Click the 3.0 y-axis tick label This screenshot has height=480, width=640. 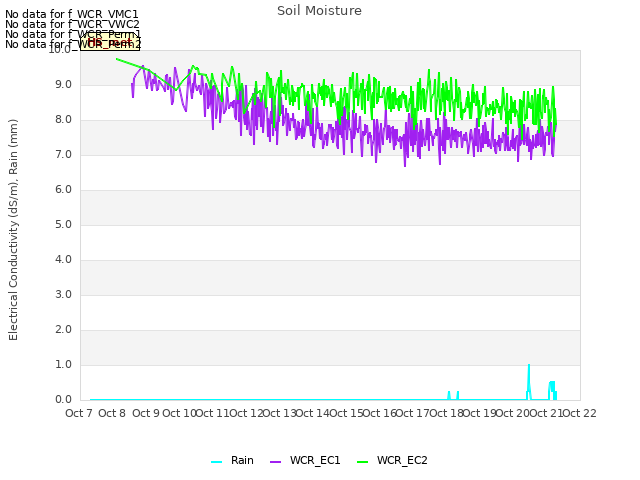tap(63, 295)
